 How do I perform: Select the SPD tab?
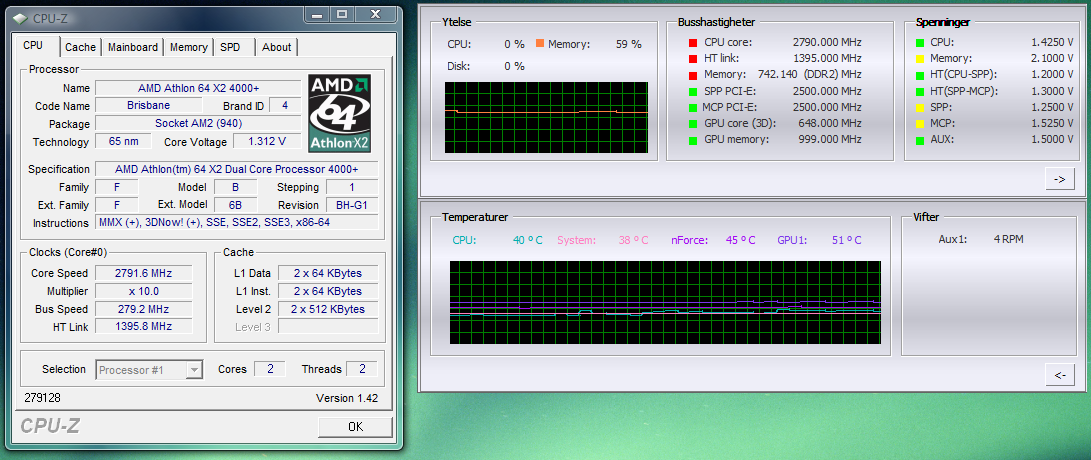pos(230,47)
